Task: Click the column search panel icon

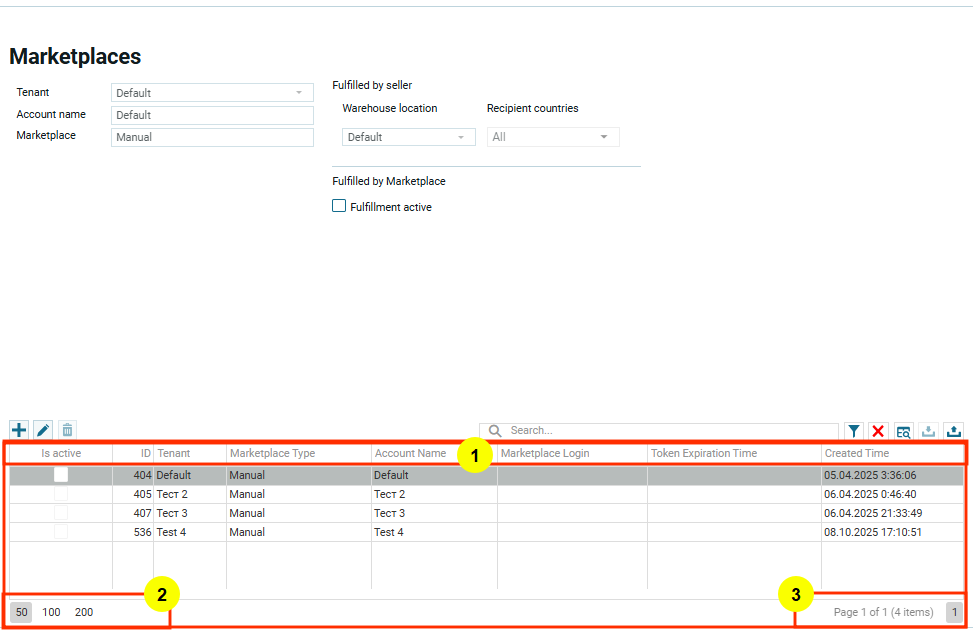Action: coord(903,431)
